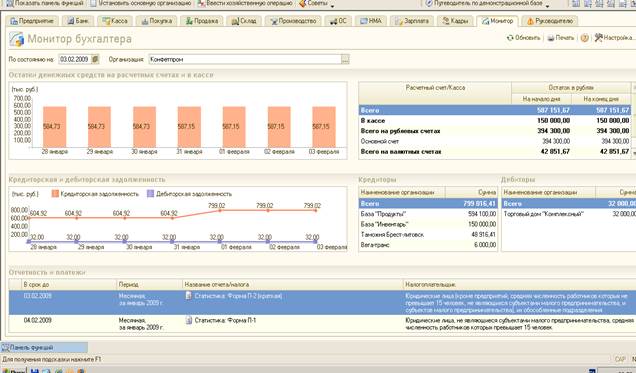The image size is (636, 373).
Task: Select the В кассе row
Action: point(494,120)
